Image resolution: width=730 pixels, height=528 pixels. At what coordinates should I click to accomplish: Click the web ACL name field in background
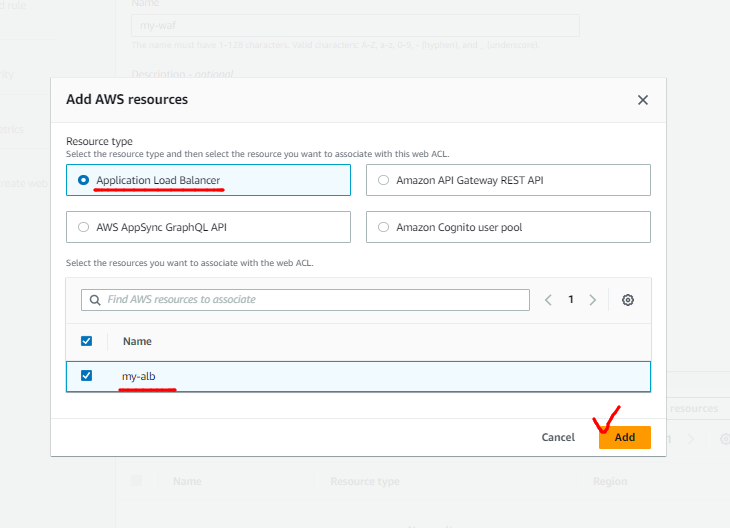tap(355, 26)
